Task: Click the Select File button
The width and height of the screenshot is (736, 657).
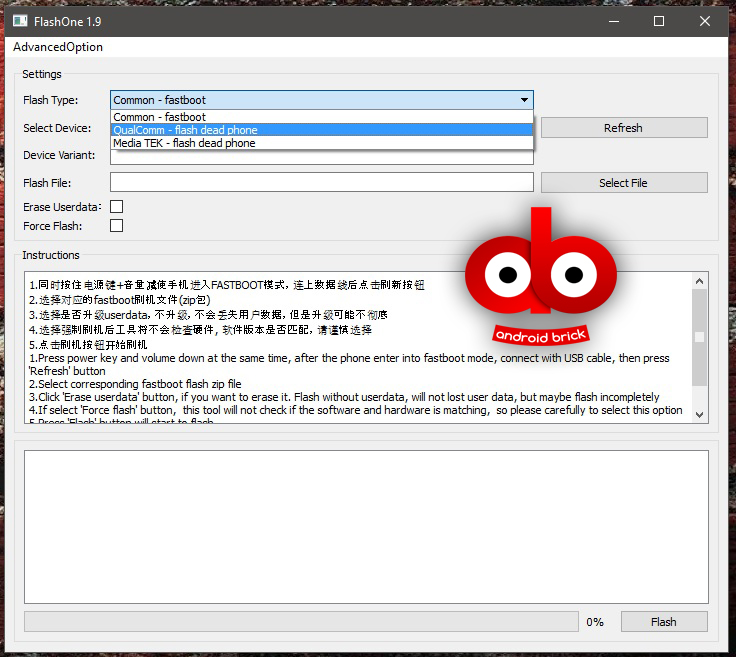Action: coord(623,183)
